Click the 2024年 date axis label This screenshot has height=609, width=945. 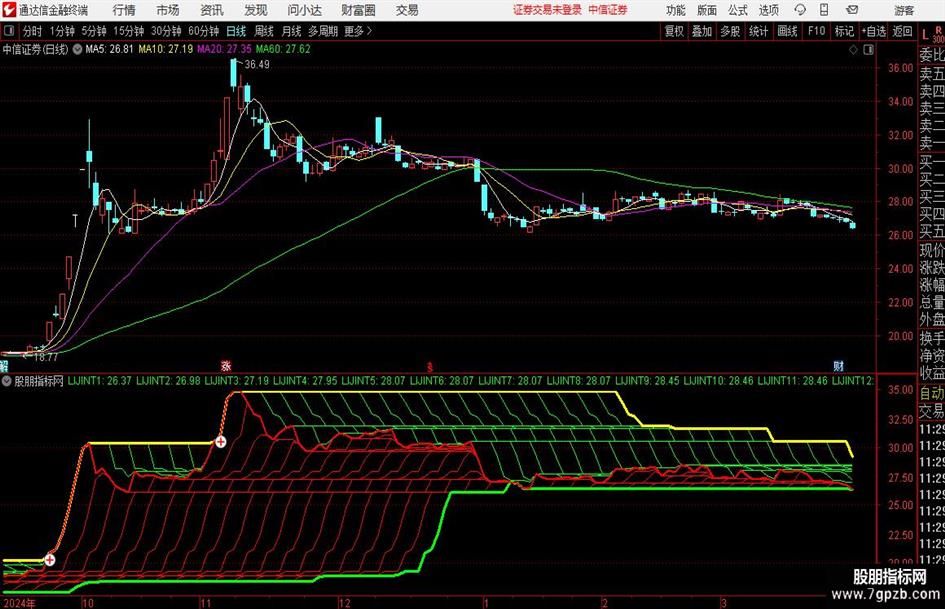[x=19, y=603]
